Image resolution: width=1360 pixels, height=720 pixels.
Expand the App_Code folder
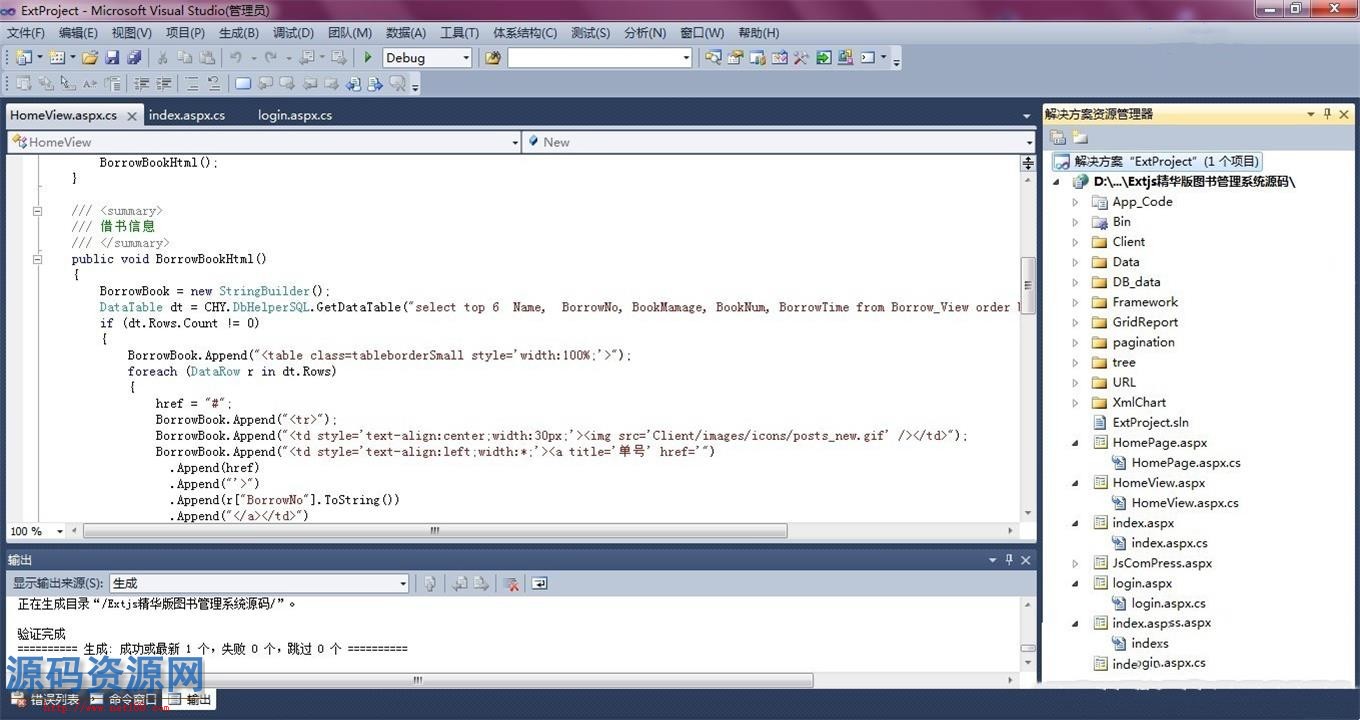1076,202
